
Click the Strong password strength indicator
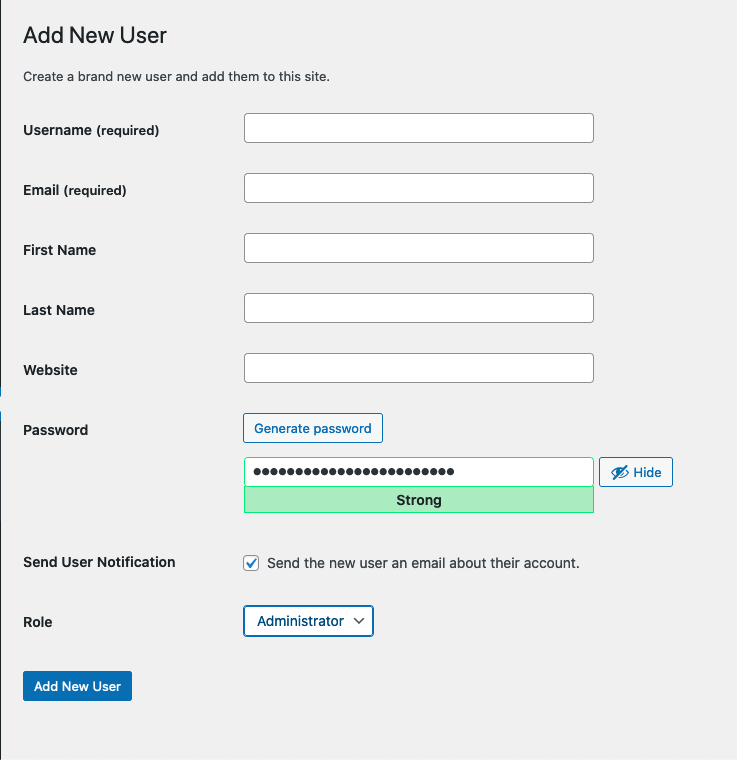click(x=419, y=500)
